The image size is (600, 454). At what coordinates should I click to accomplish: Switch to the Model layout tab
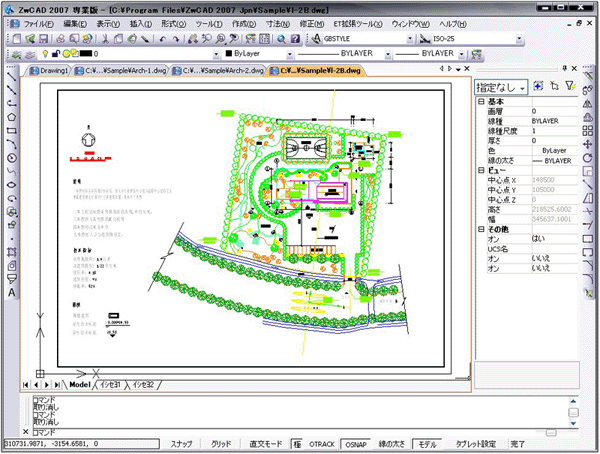pyautogui.click(x=80, y=384)
